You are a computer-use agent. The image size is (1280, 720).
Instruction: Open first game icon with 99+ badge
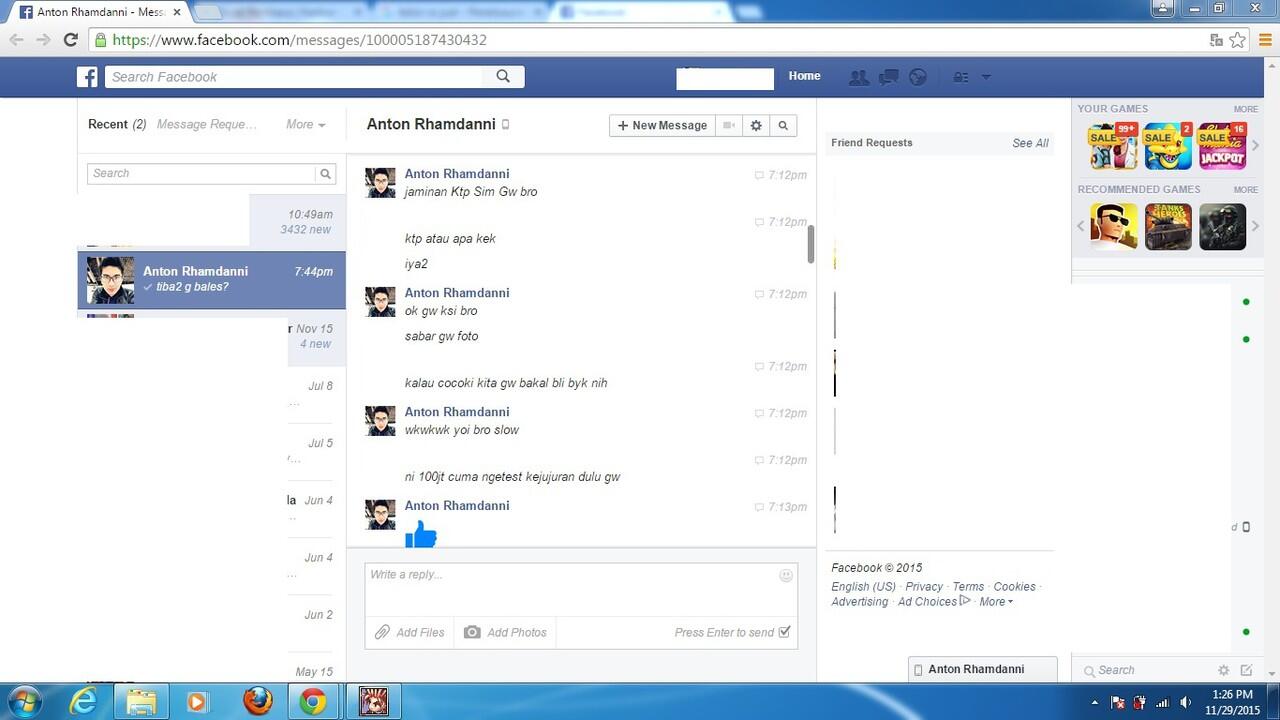[x=1113, y=147]
